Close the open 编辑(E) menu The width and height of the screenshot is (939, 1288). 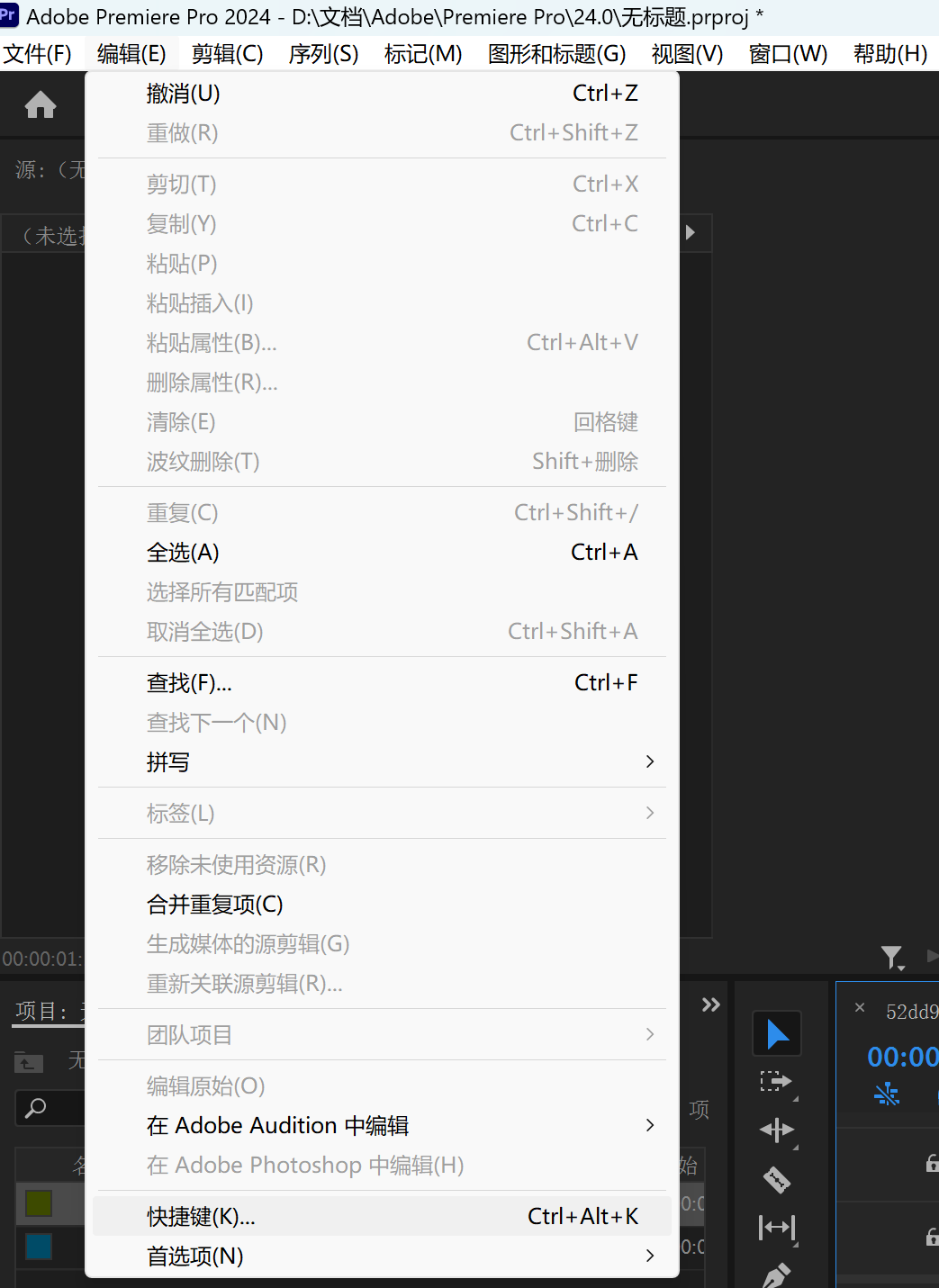point(131,54)
